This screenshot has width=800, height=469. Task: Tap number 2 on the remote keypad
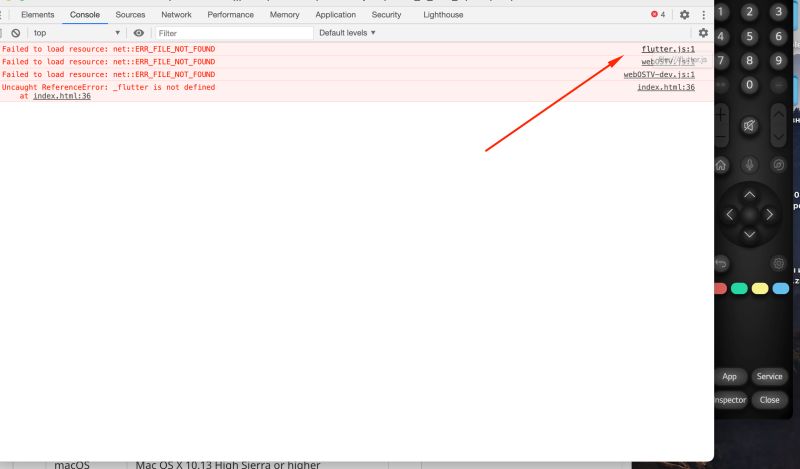(x=749, y=12)
